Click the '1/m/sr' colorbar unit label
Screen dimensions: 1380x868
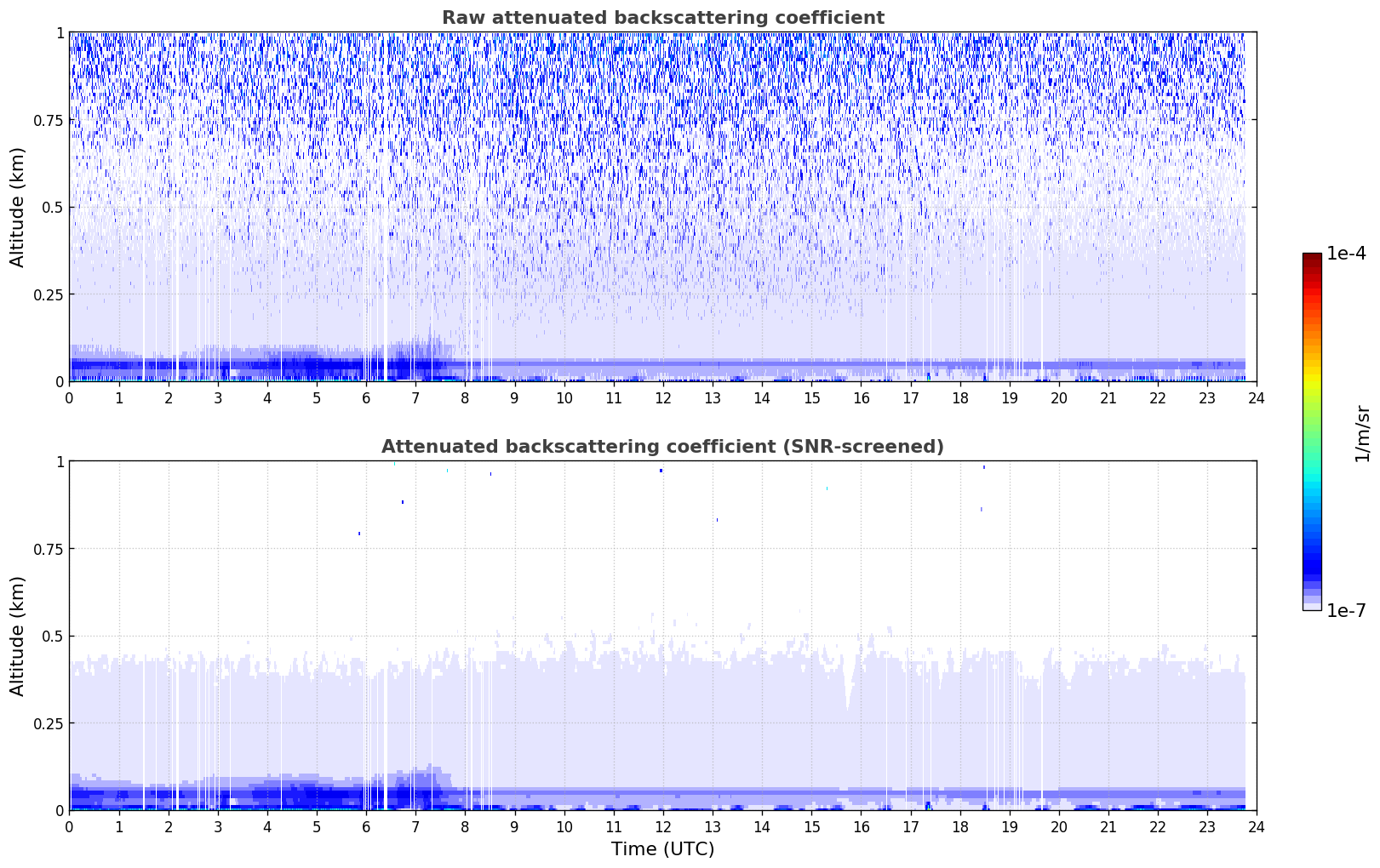(1362, 433)
